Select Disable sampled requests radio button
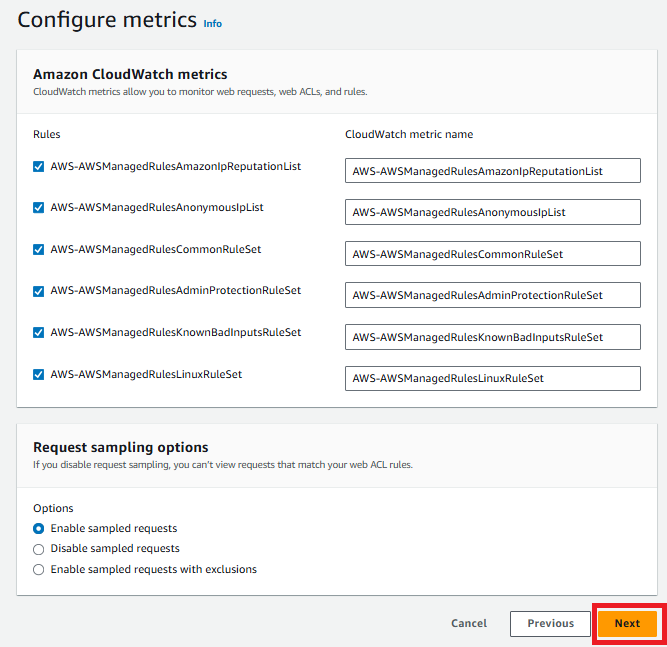Image resolution: width=667 pixels, height=647 pixels. 38,549
